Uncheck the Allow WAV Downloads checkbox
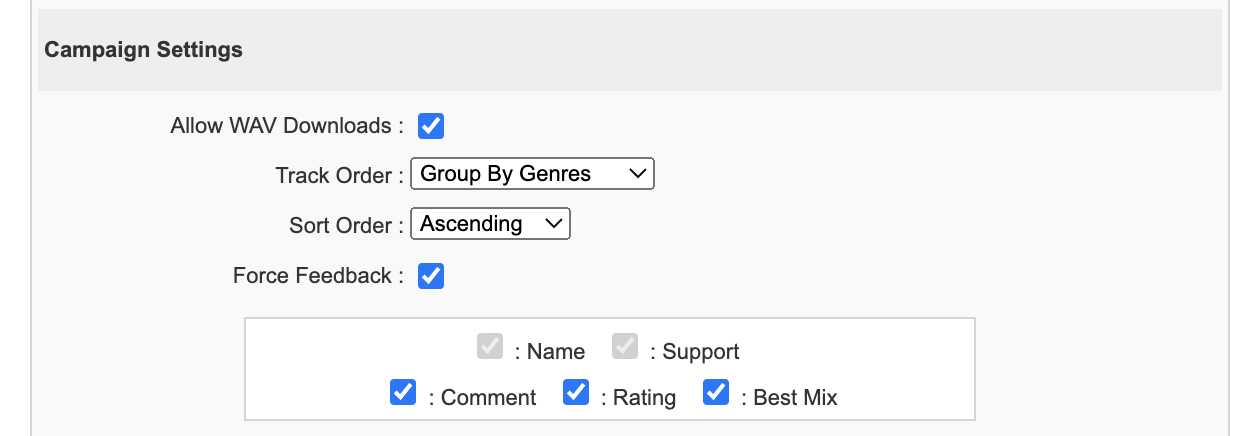 coord(431,126)
